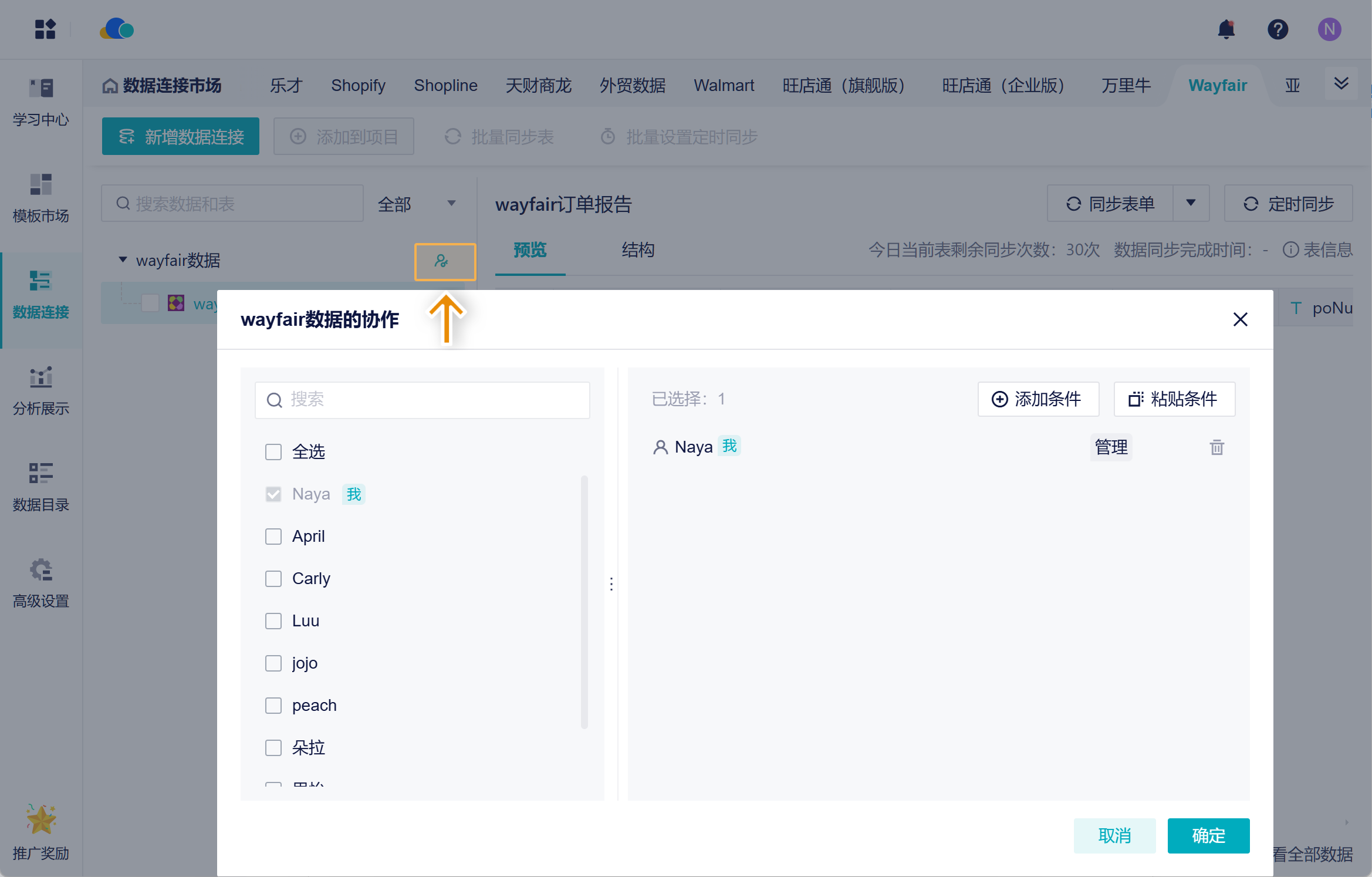The width and height of the screenshot is (1372, 877).
Task: Click the 表信息 info icon
Action: click(1290, 250)
